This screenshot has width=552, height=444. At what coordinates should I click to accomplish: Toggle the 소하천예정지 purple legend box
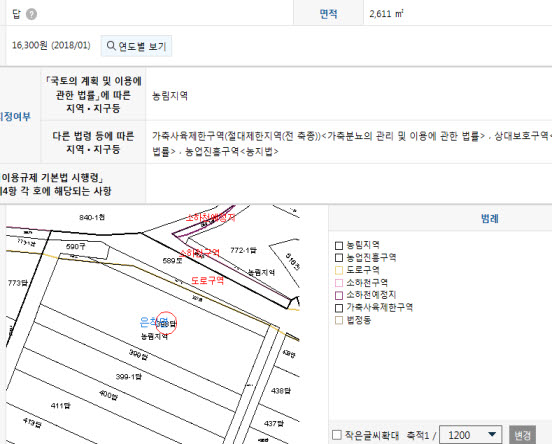click(x=339, y=295)
